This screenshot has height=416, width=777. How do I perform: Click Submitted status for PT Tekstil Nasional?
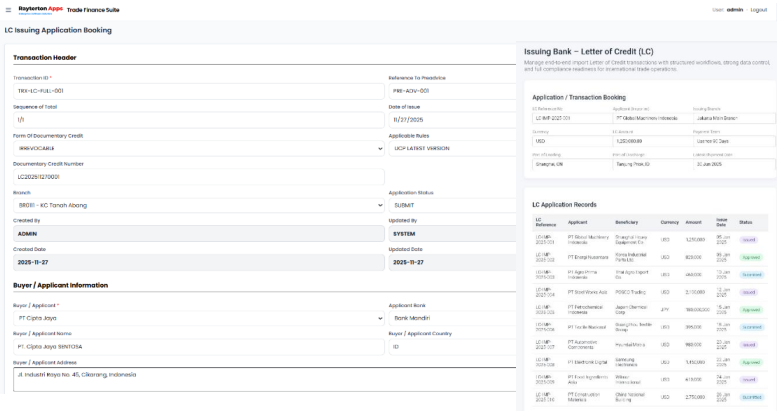click(752, 327)
